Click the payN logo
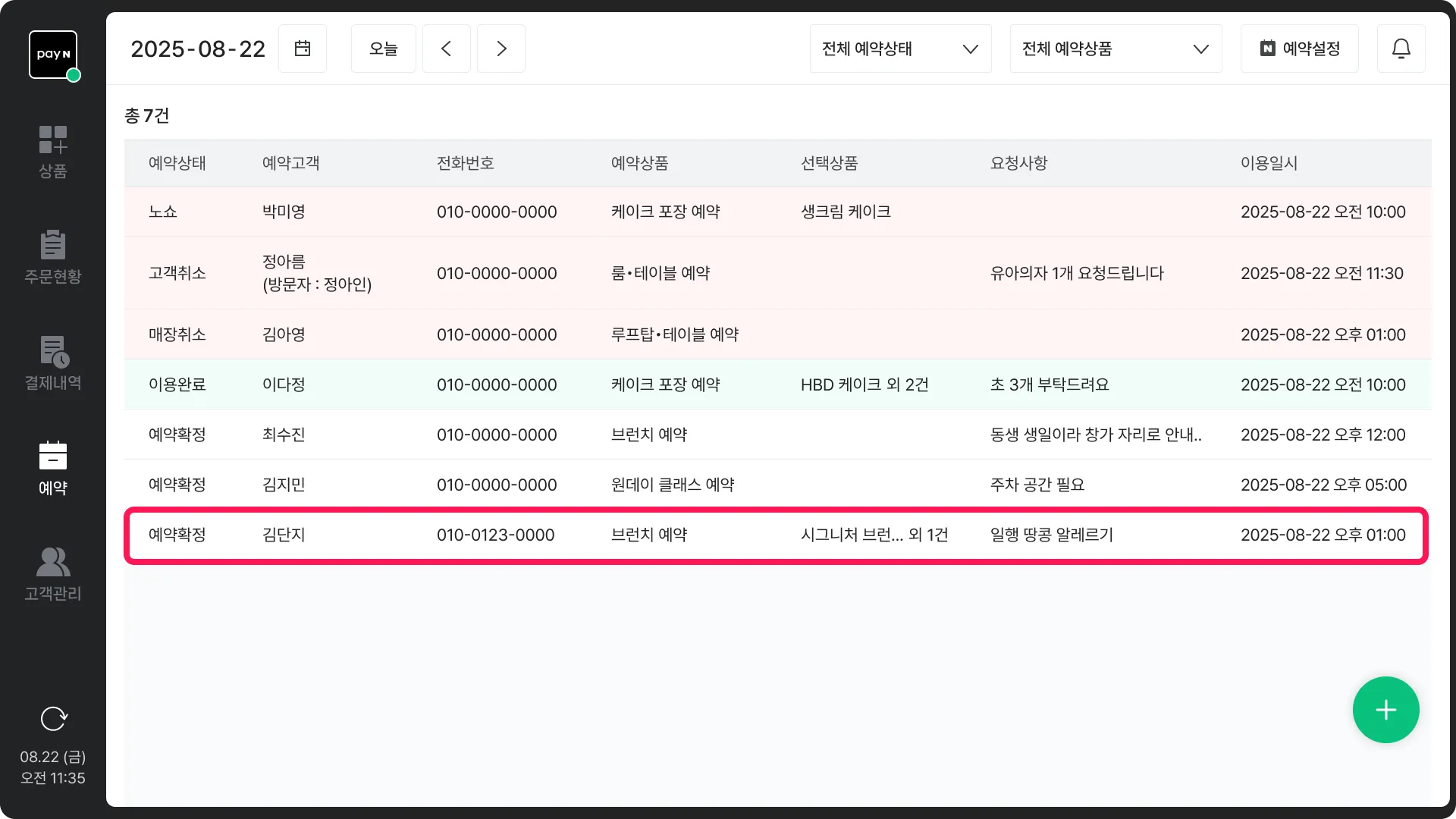The height and width of the screenshot is (819, 1456). coord(53,55)
